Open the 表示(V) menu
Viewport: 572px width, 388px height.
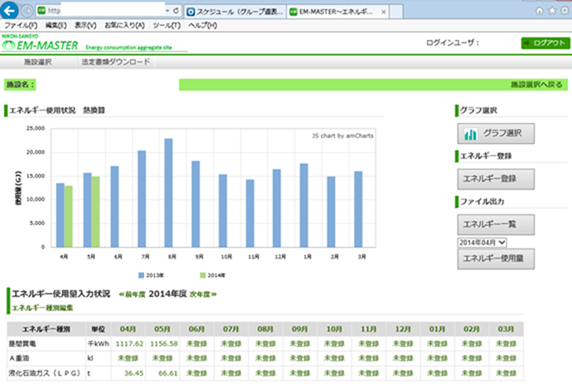85,26
